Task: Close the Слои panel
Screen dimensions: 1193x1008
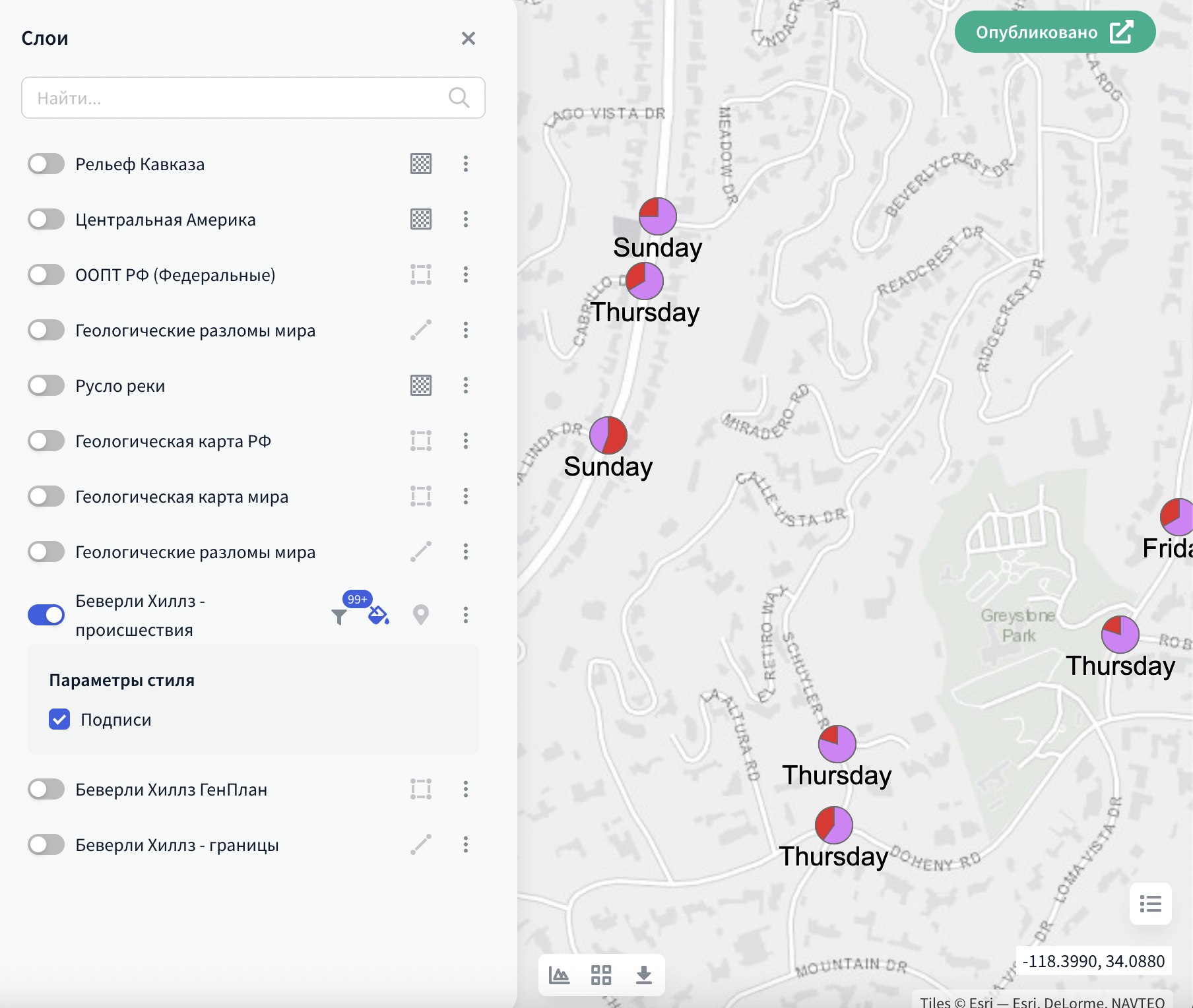Action: click(468, 38)
